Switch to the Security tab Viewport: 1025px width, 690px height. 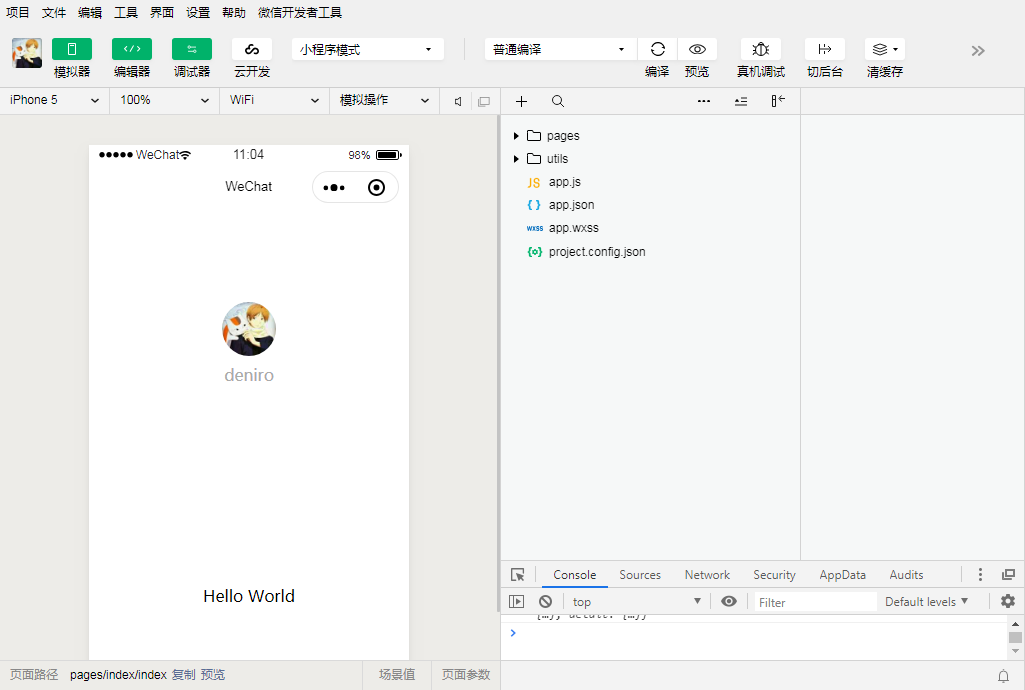pyautogui.click(x=774, y=575)
